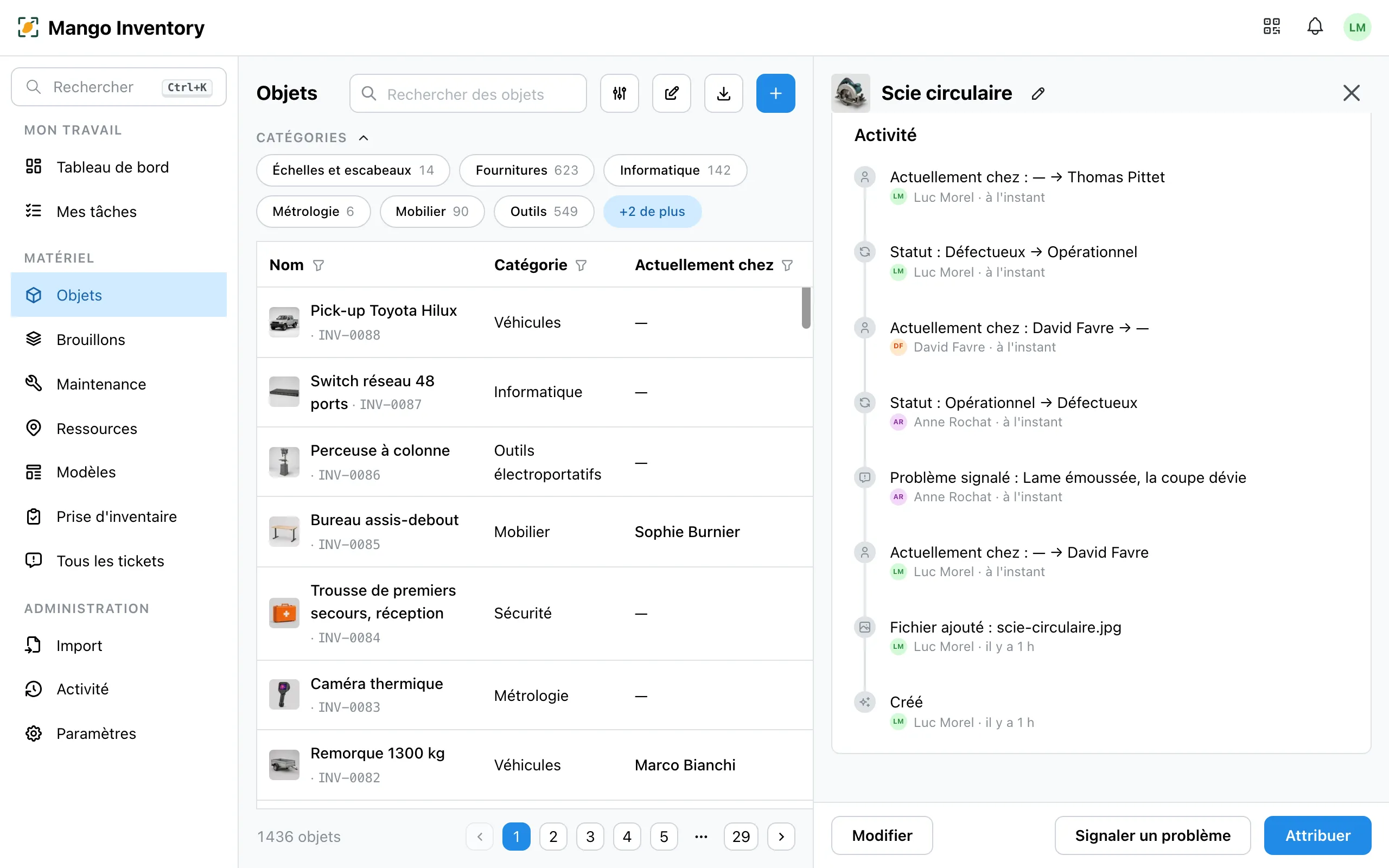
Task: Open Tableau de bord
Action: pyautogui.click(x=119, y=167)
